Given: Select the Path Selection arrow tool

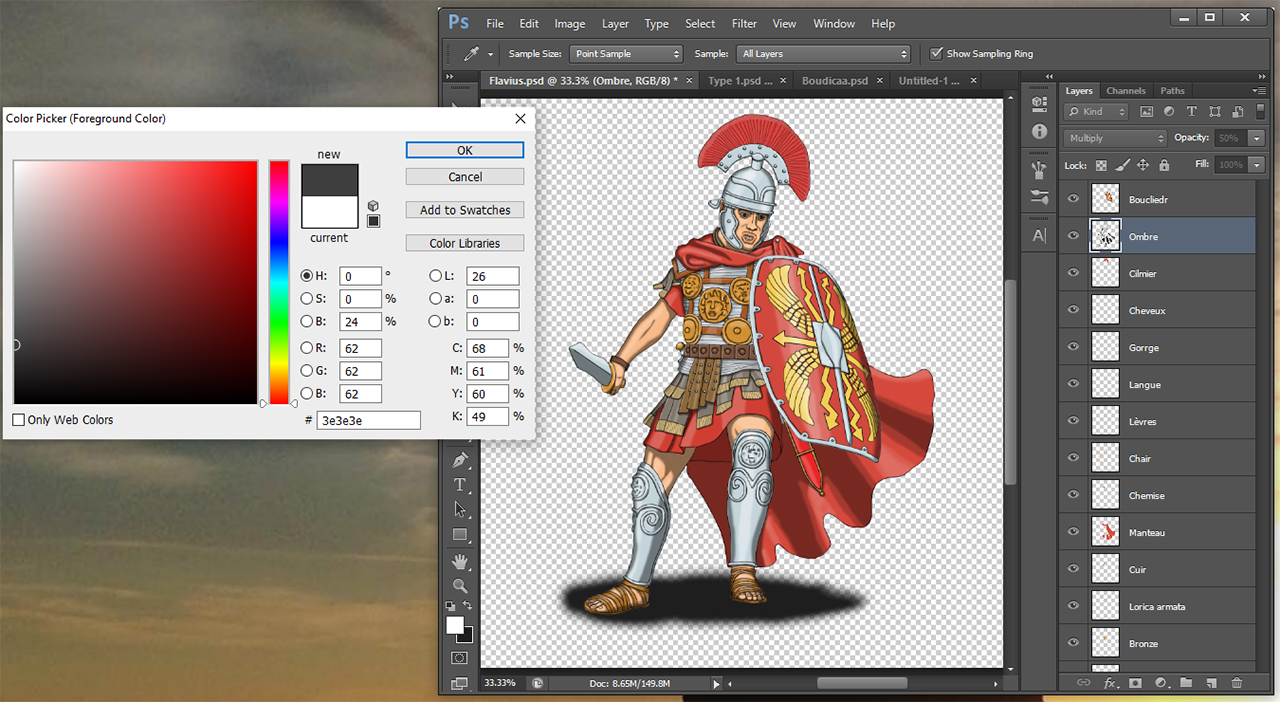Looking at the screenshot, I should tap(460, 510).
